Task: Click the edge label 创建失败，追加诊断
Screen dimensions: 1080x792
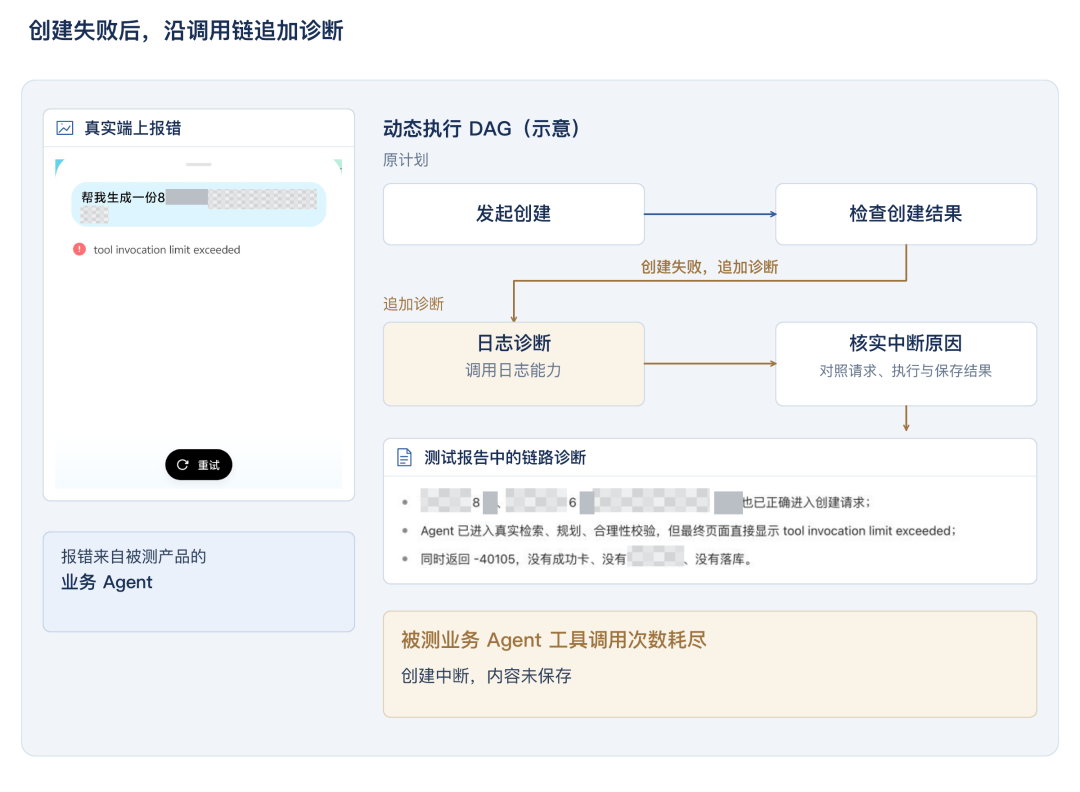Action: coord(709,267)
